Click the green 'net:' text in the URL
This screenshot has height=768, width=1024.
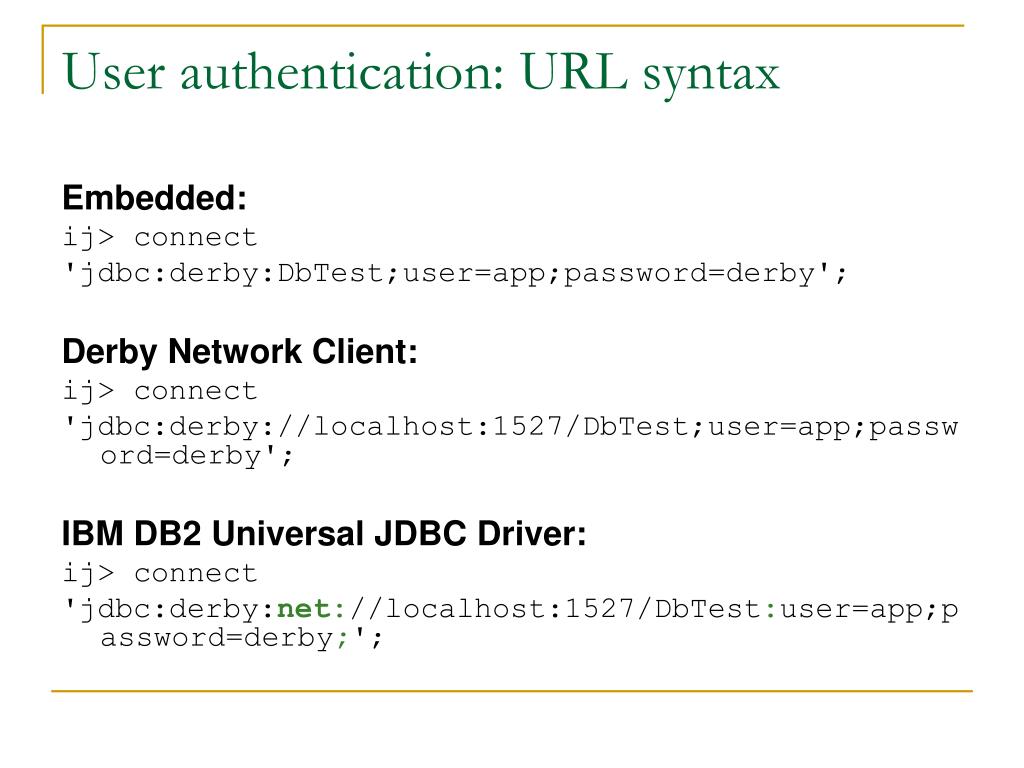312,609
